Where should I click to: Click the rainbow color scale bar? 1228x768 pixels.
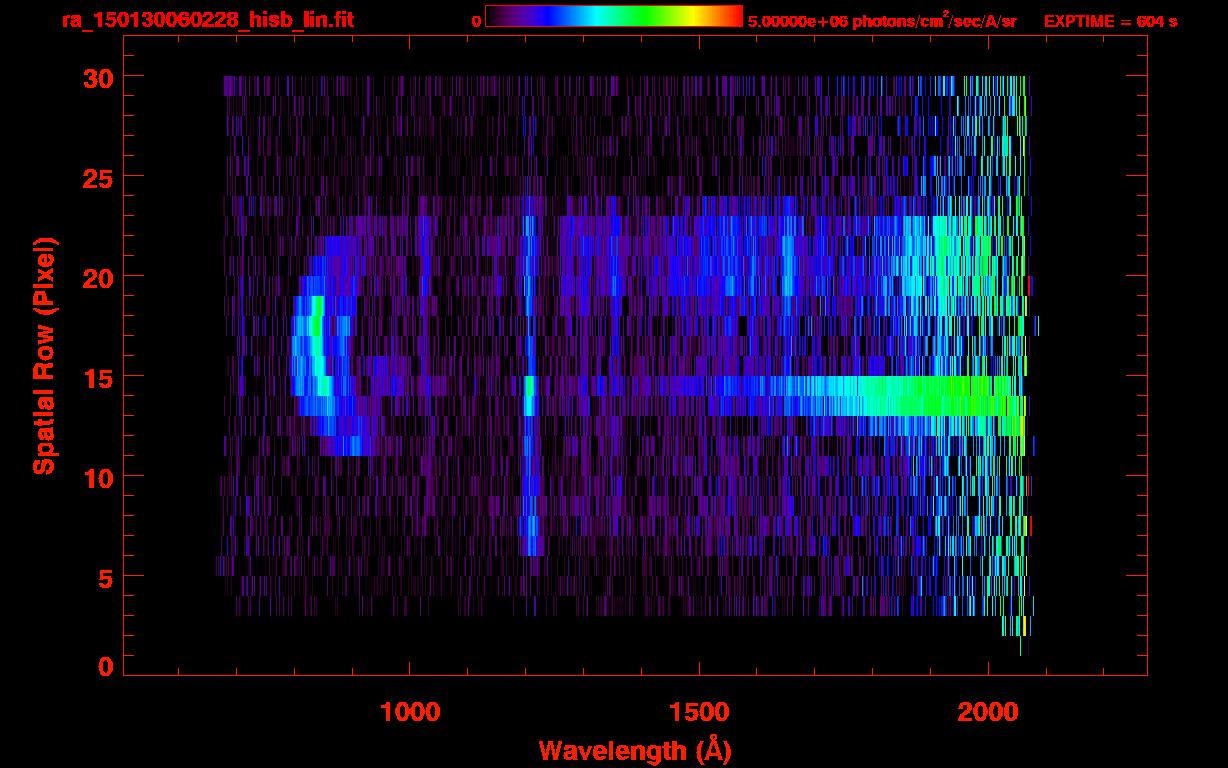coord(613,16)
